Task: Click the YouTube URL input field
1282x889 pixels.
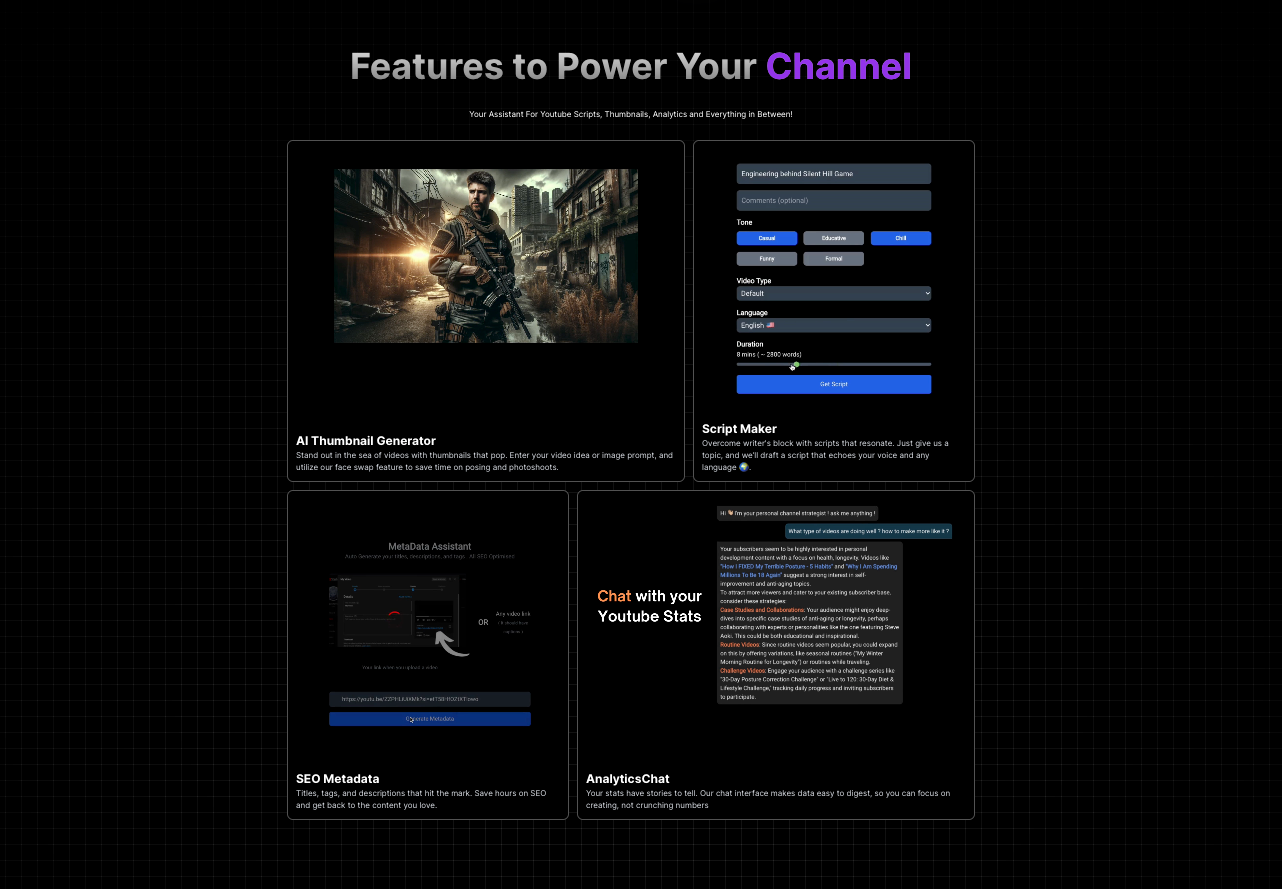Action: 429,699
